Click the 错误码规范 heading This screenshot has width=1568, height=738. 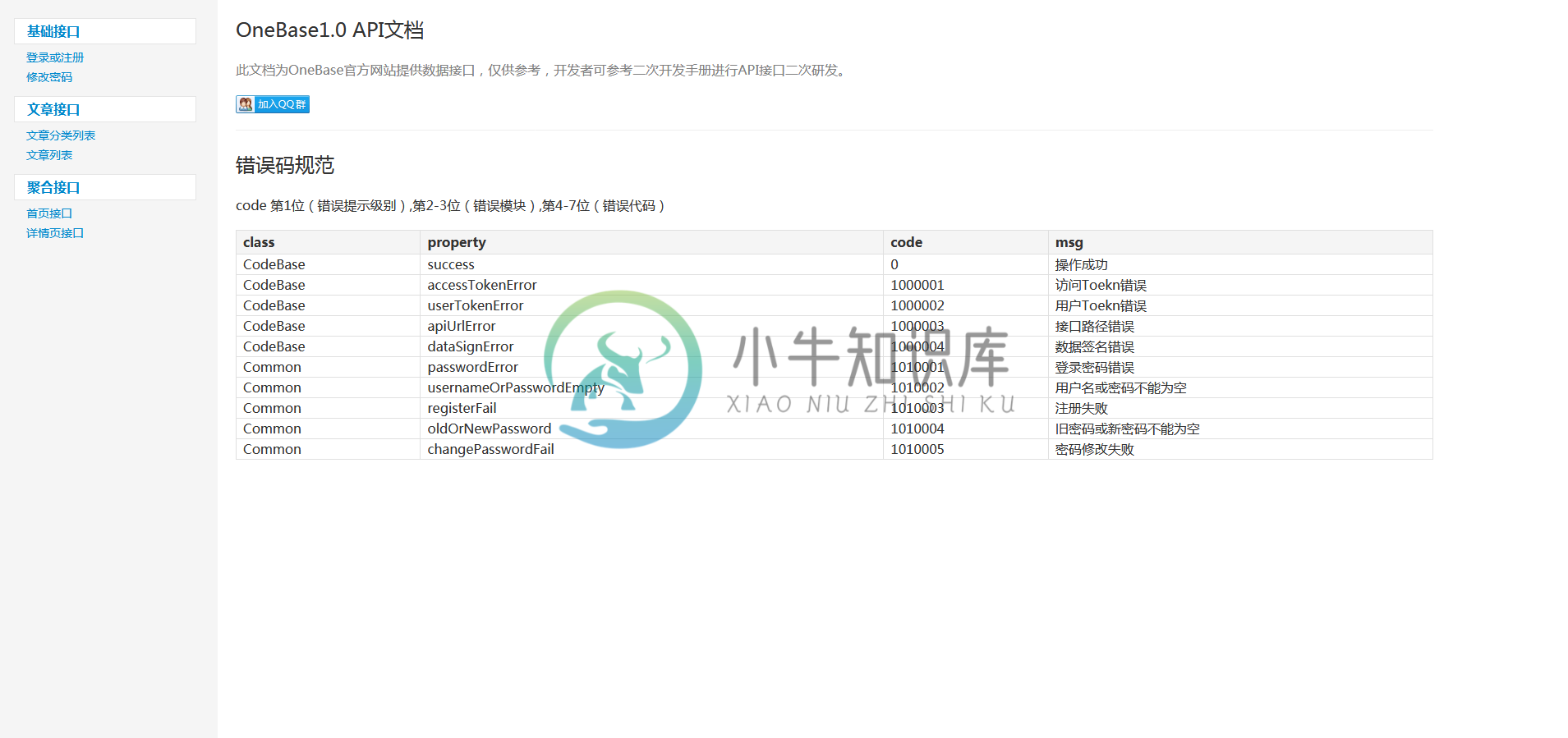point(285,165)
